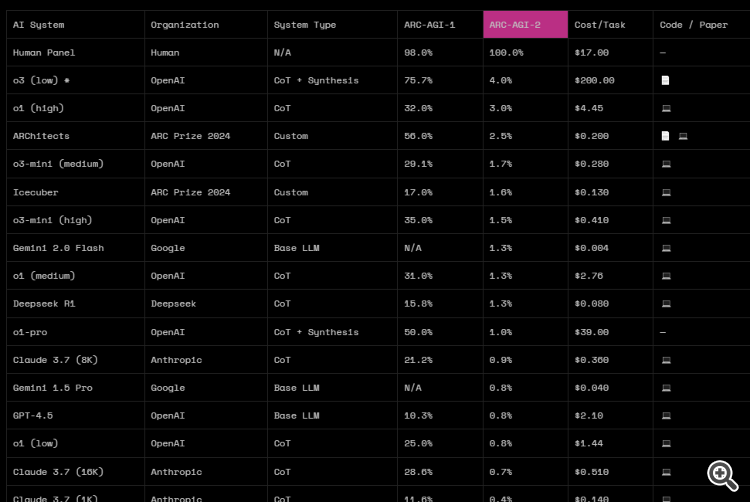The image size is (750, 502).
Task: Sort by the ARC-AGI-1 column header
Action: [x=430, y=25]
